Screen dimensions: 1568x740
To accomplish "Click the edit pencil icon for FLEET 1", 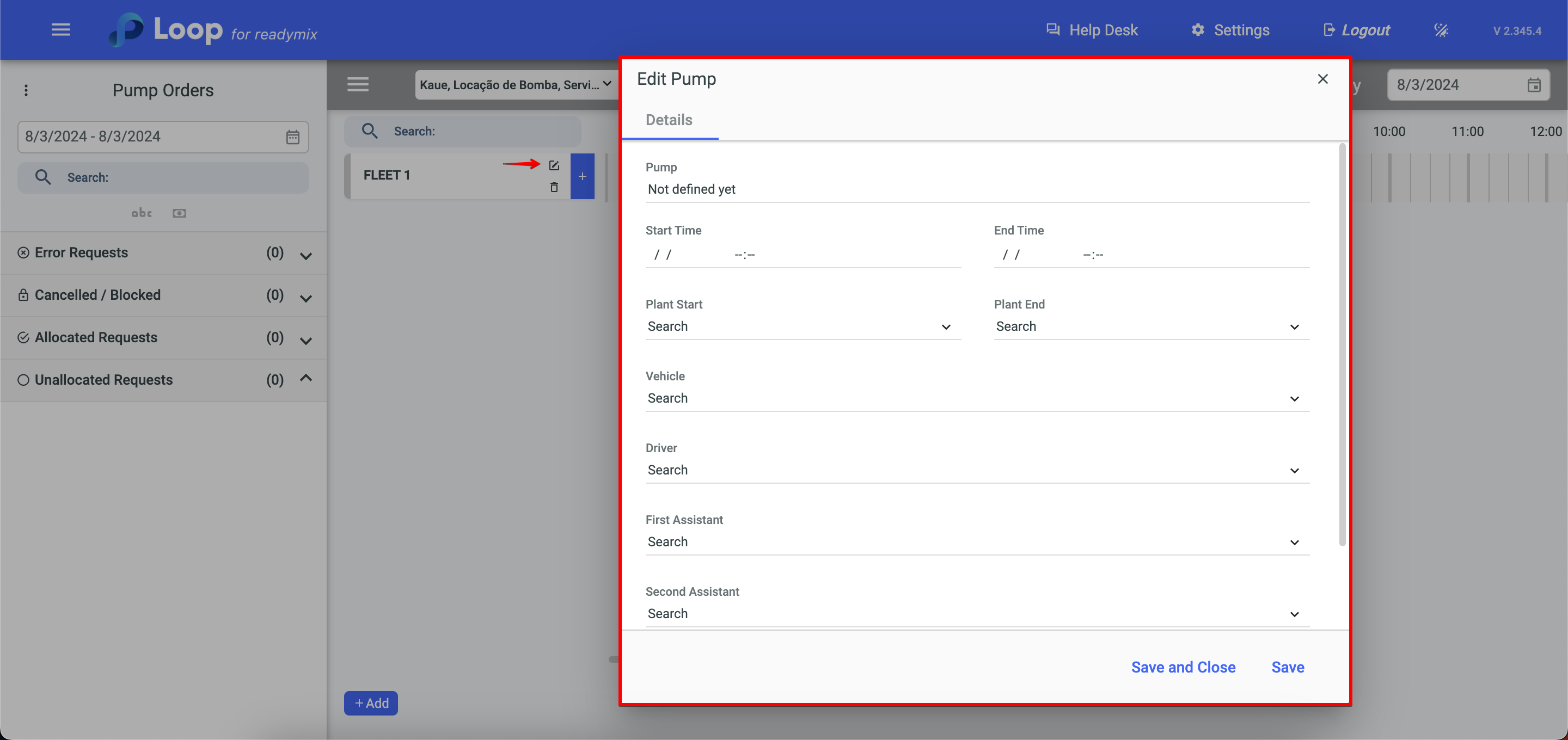I will pos(554,165).
